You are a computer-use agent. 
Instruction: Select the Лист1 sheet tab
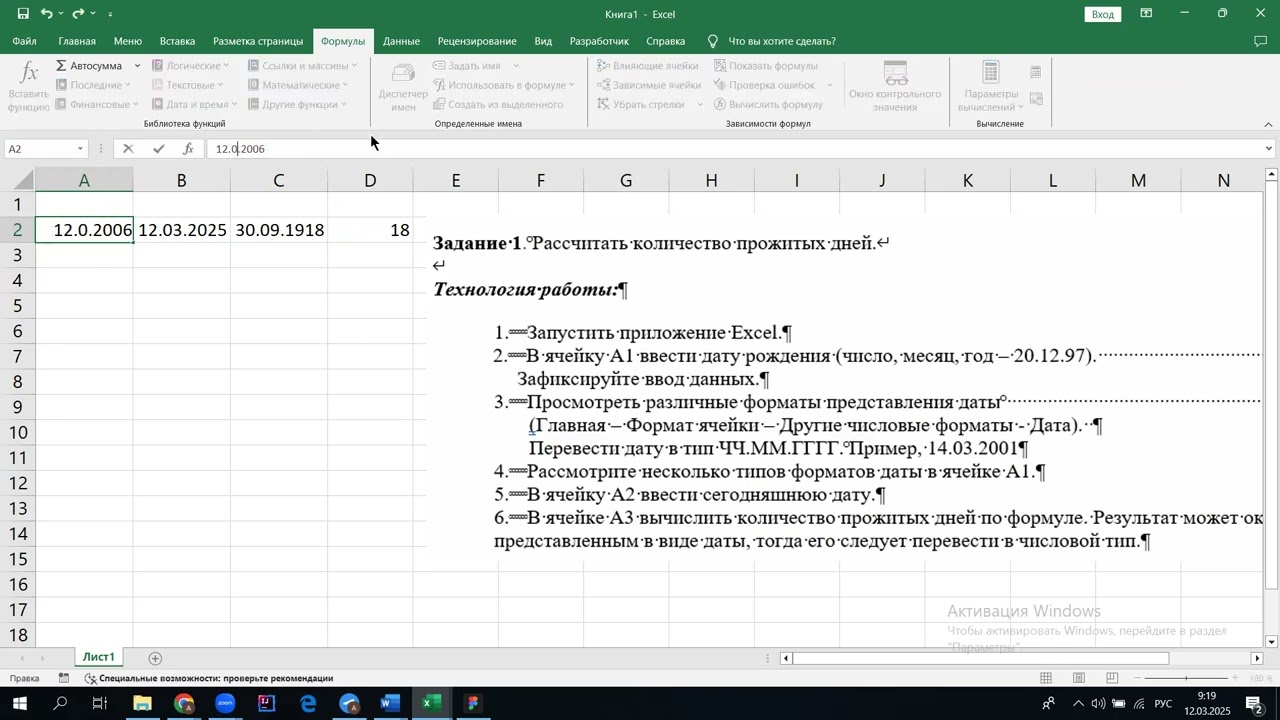[99, 657]
